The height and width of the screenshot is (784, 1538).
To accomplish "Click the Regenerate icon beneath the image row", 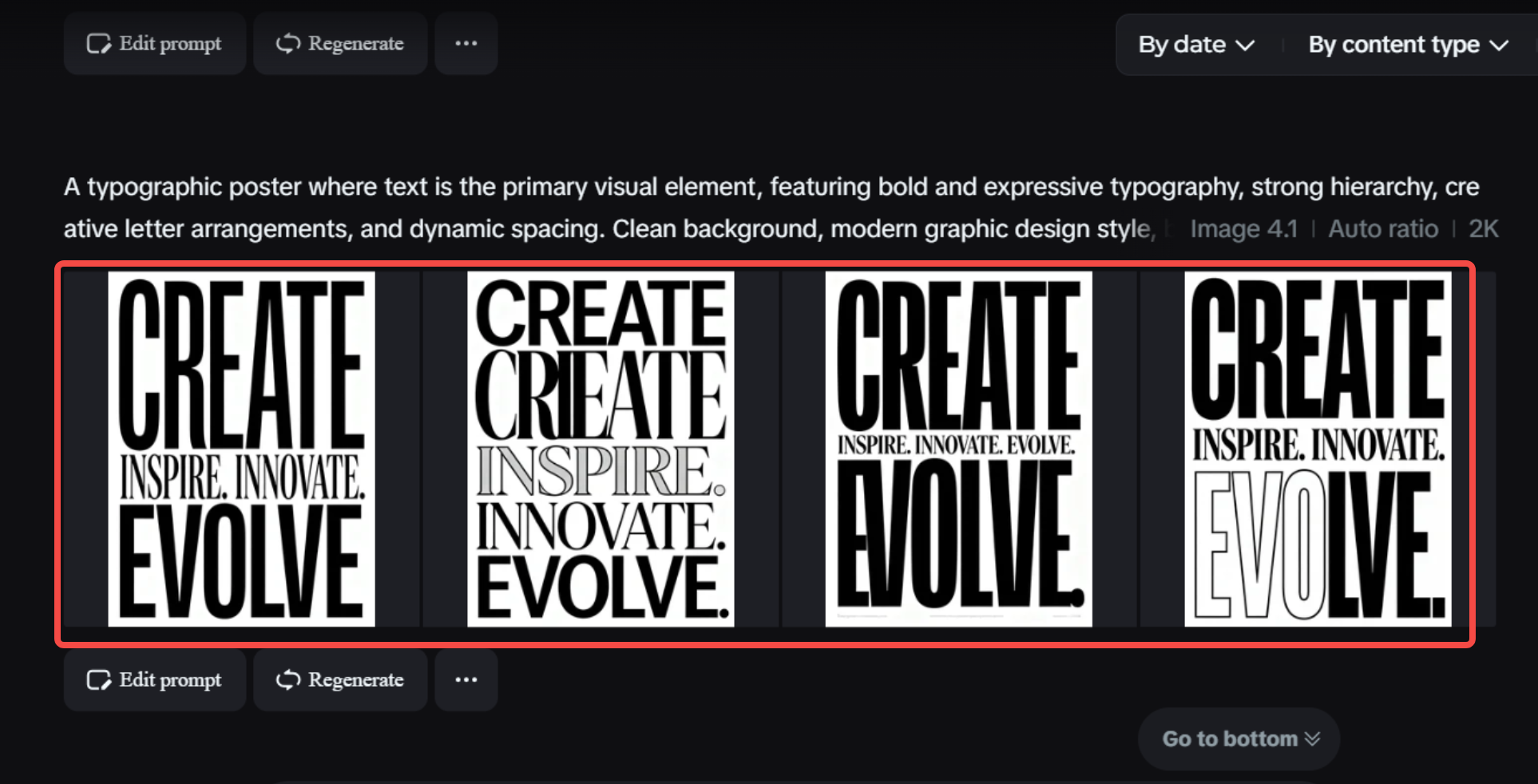I will [x=287, y=680].
